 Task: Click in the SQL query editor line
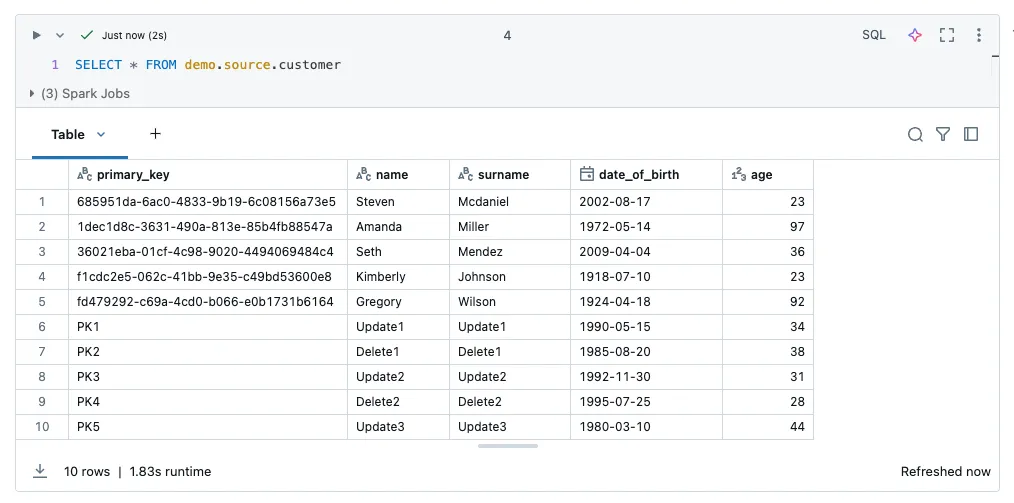tap(400, 65)
